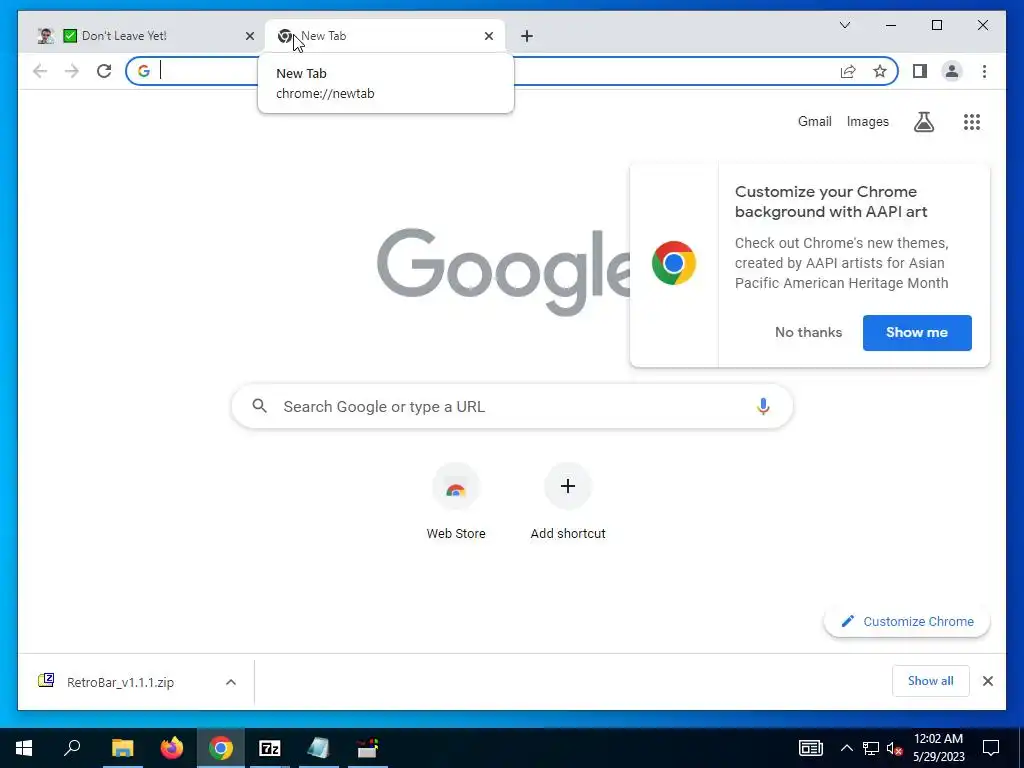Image resolution: width=1024 pixels, height=768 pixels.
Task: Open the network tray icon
Action: pyautogui.click(x=871, y=748)
